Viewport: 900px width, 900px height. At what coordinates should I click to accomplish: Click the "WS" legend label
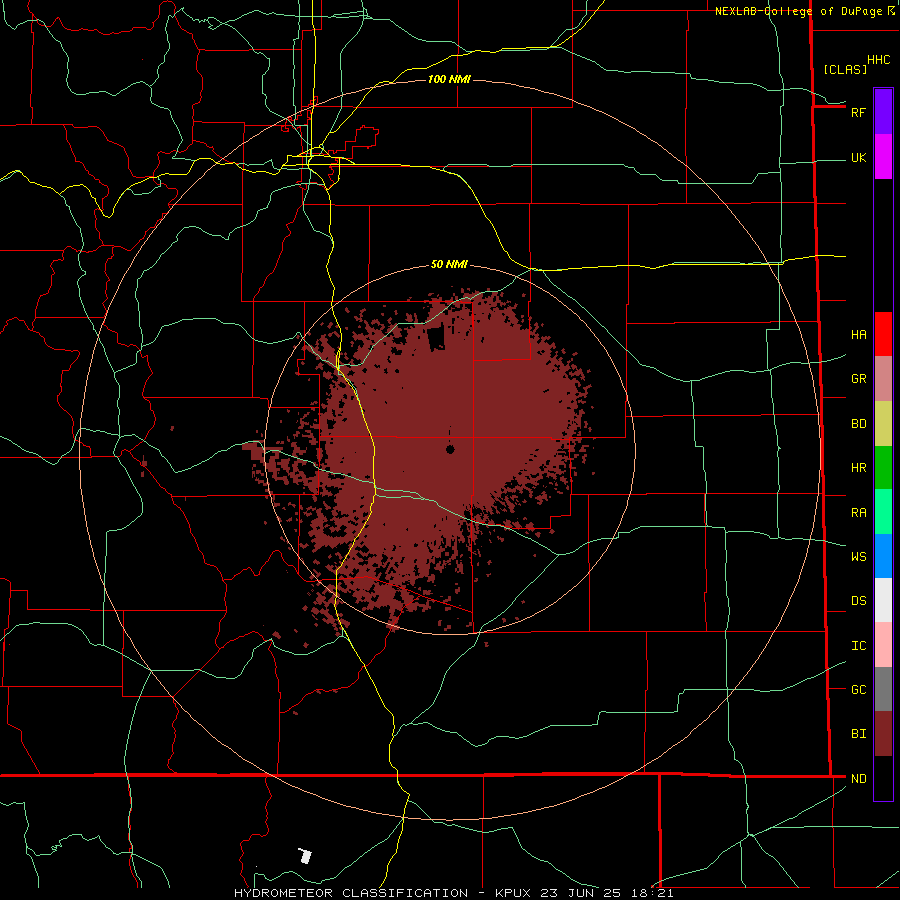coord(858,557)
